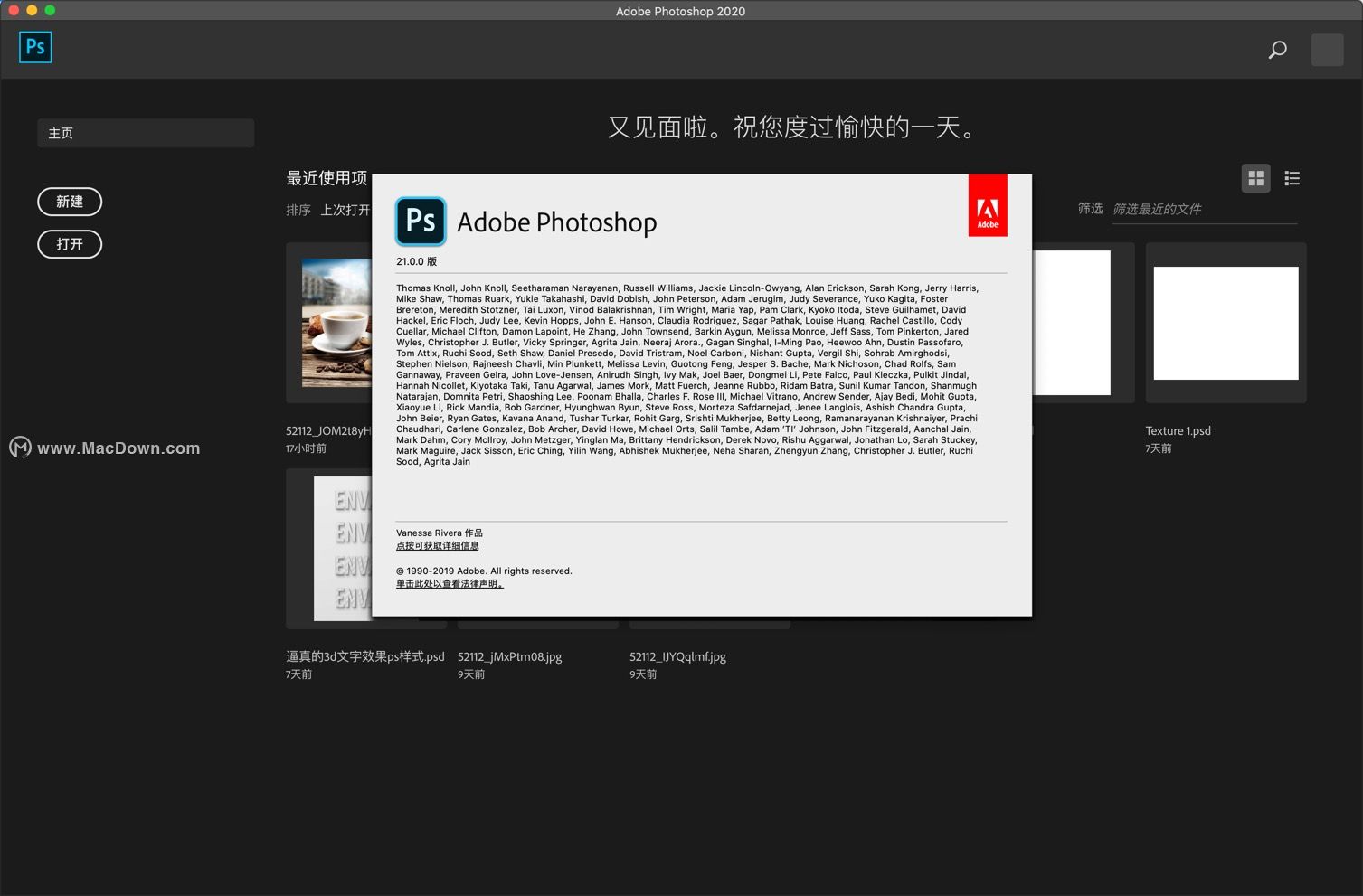Screen dimensions: 1363x896
Task: Click the Photoshop Ps home logo
Action: tap(35, 47)
